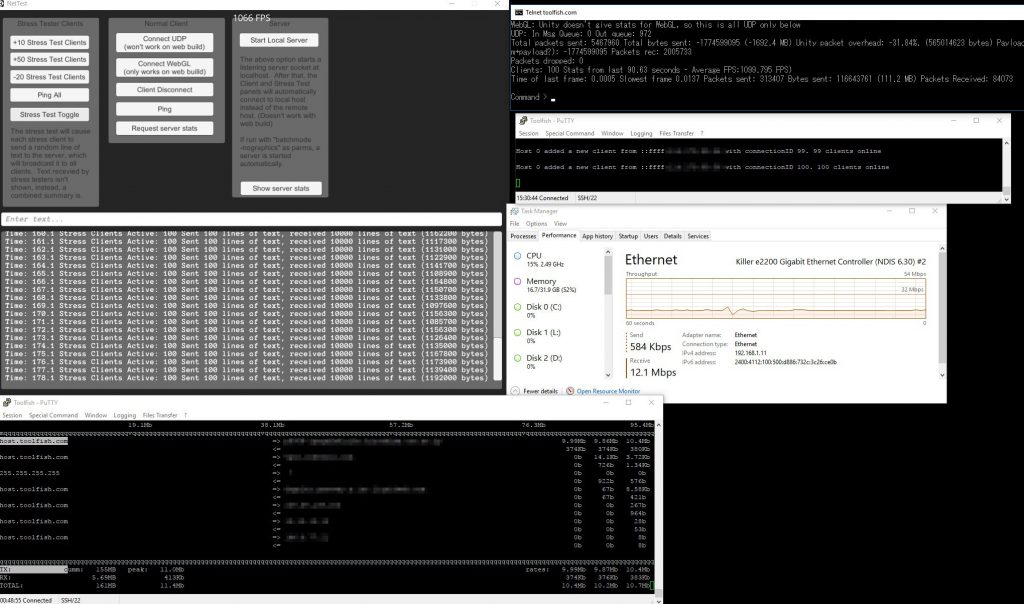Open the Task Manager Options menu
The width and height of the screenshot is (1024, 604).
click(536, 224)
